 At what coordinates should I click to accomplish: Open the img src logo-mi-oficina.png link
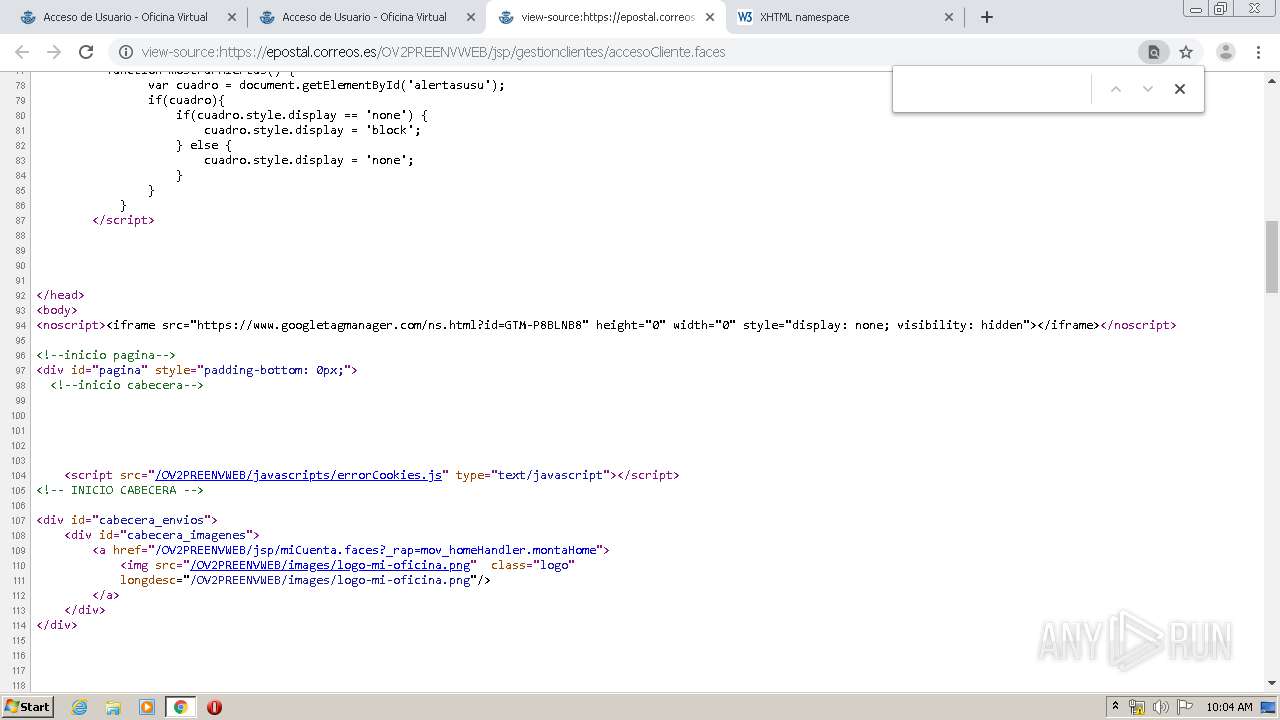331,565
